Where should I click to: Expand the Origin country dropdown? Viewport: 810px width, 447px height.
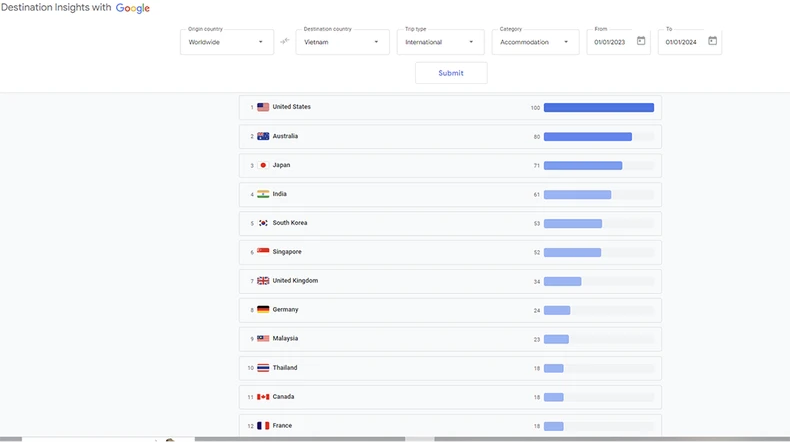pyautogui.click(x=226, y=42)
